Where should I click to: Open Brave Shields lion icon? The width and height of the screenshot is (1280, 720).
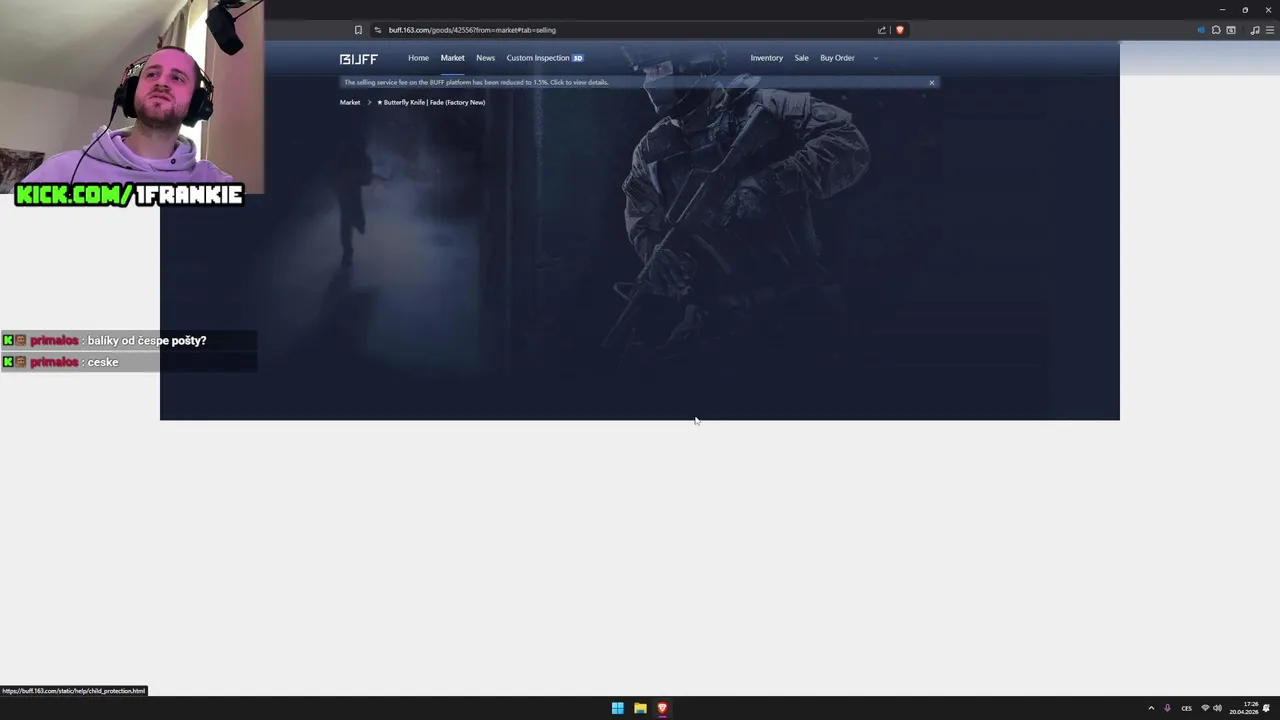pyautogui.click(x=899, y=30)
